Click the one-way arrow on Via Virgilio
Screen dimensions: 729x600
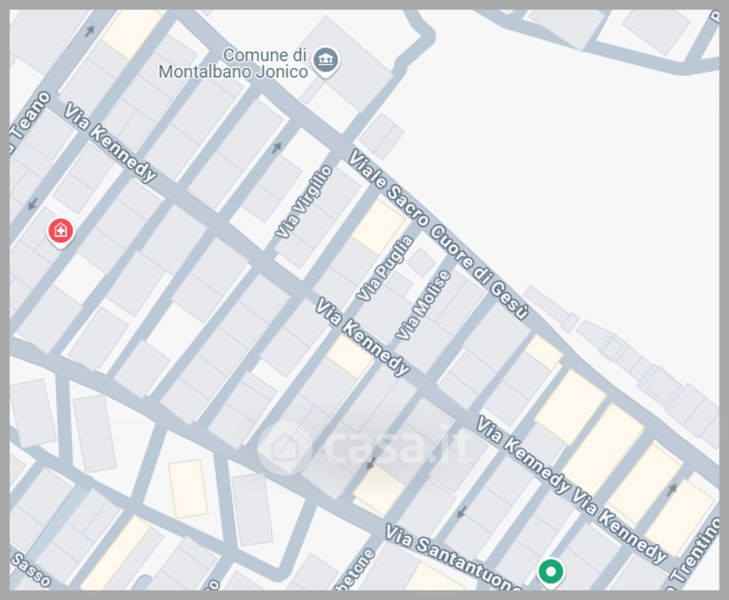pyautogui.click(x=277, y=148)
